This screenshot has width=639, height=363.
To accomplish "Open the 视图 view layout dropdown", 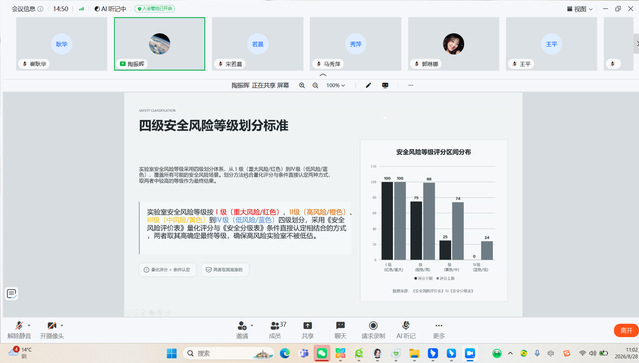I will click(580, 9).
